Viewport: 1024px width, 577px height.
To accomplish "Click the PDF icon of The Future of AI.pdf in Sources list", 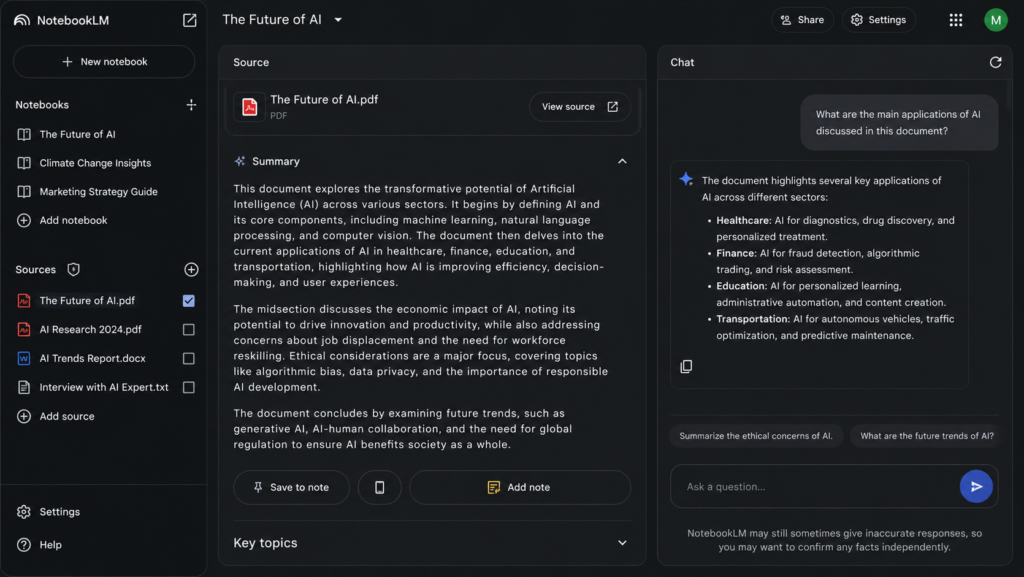I will [x=24, y=300].
